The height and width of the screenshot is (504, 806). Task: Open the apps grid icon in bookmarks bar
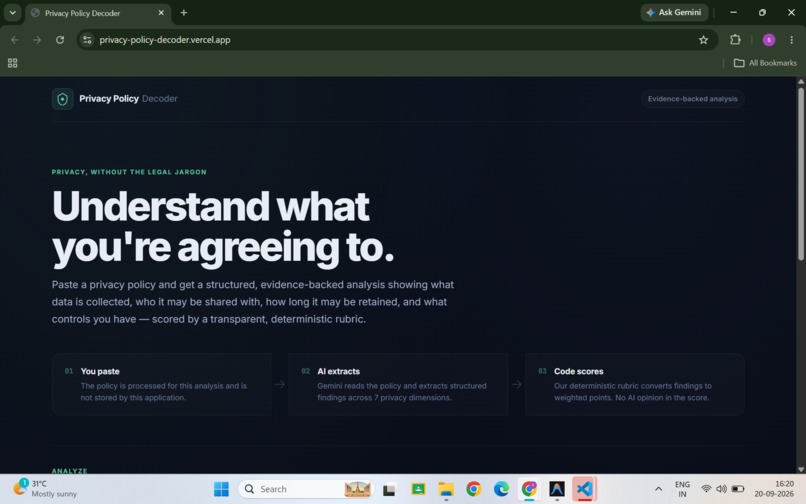pyautogui.click(x=13, y=63)
